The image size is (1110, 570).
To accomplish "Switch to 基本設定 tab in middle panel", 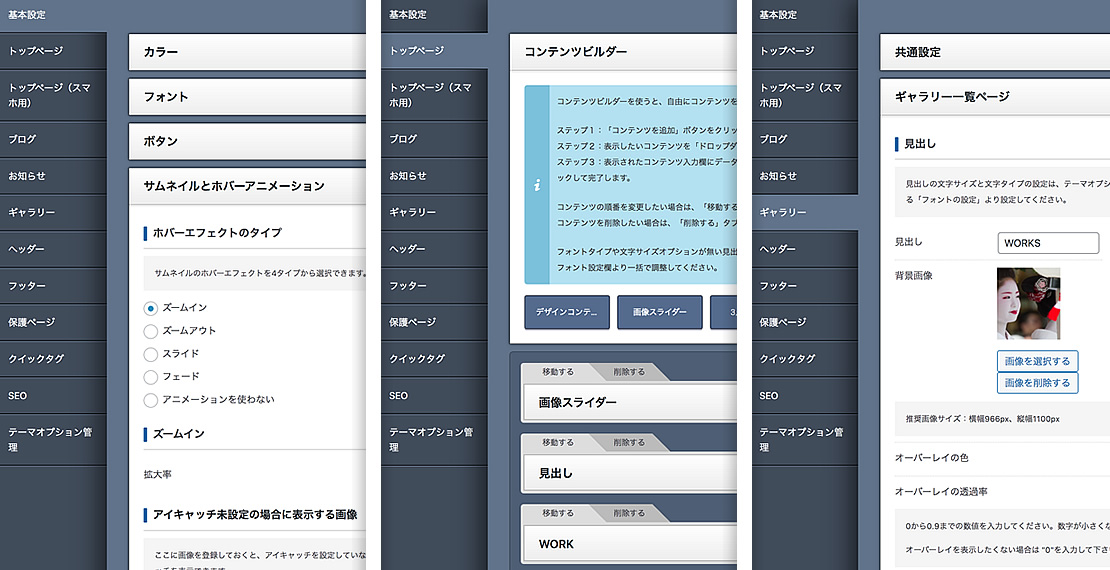I will [434, 15].
